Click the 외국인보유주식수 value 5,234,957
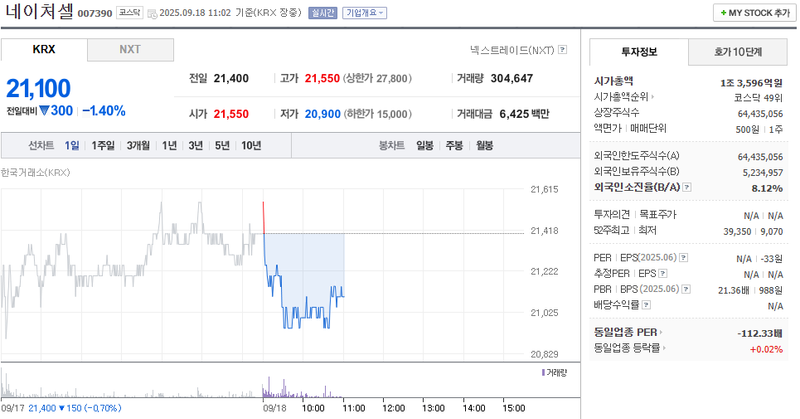The image size is (800, 419). pyautogui.click(x=763, y=173)
